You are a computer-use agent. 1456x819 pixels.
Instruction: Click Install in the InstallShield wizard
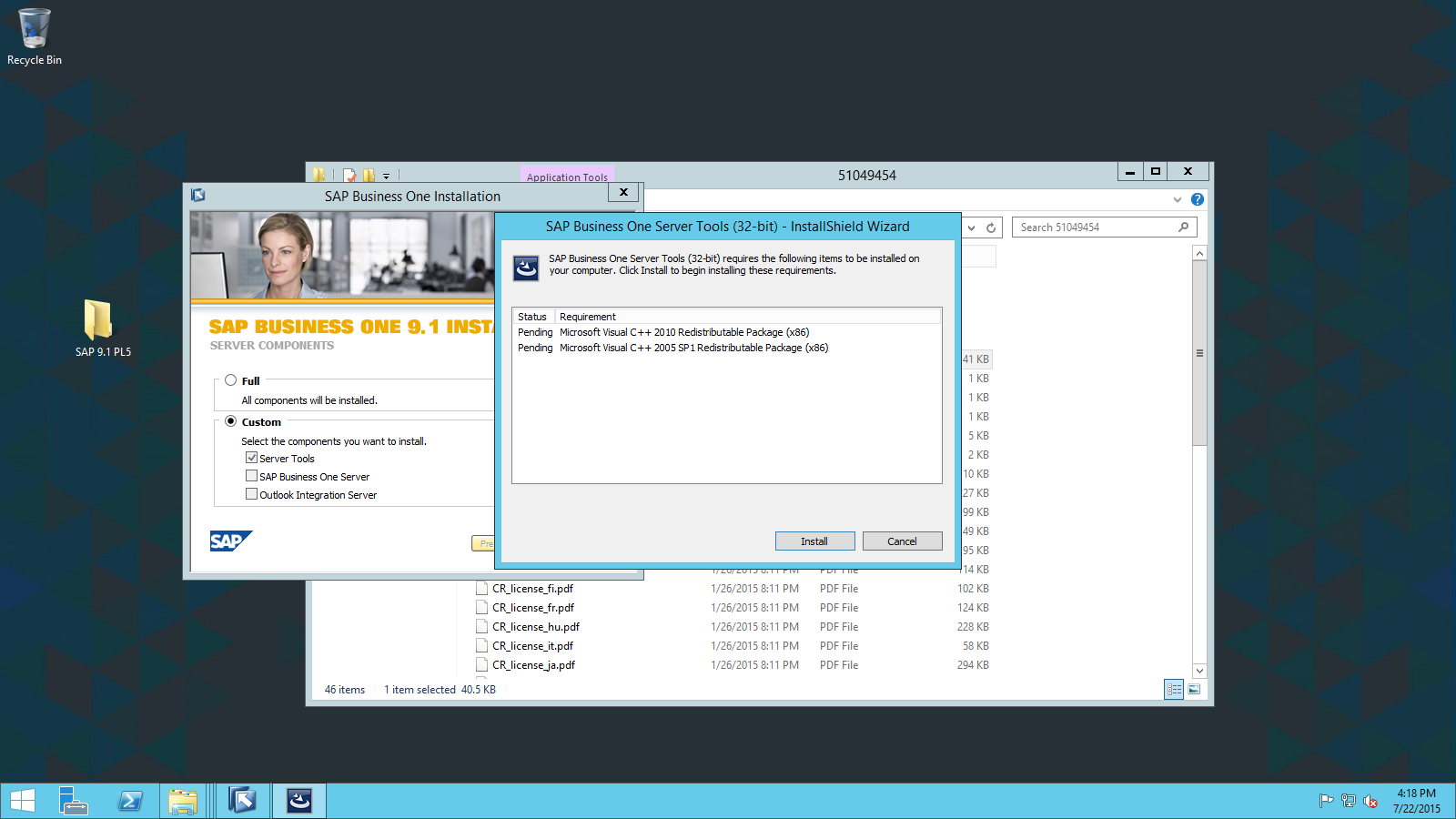(814, 541)
